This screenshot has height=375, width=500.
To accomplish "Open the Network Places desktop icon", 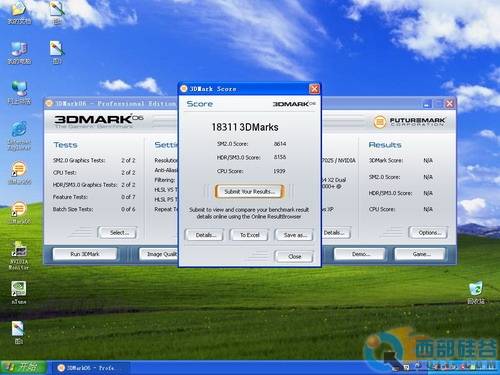I will 19,93.
